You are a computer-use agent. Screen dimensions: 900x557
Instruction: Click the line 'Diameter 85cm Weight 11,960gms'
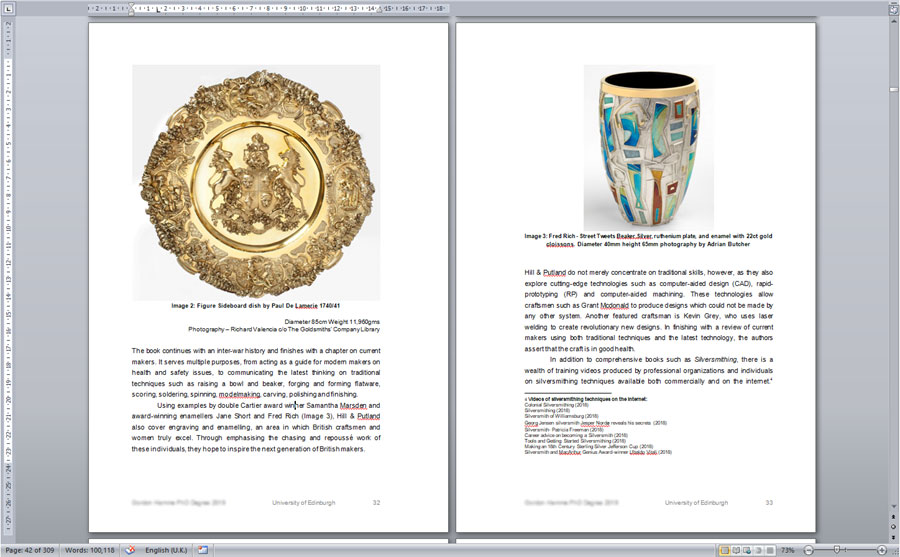point(332,322)
